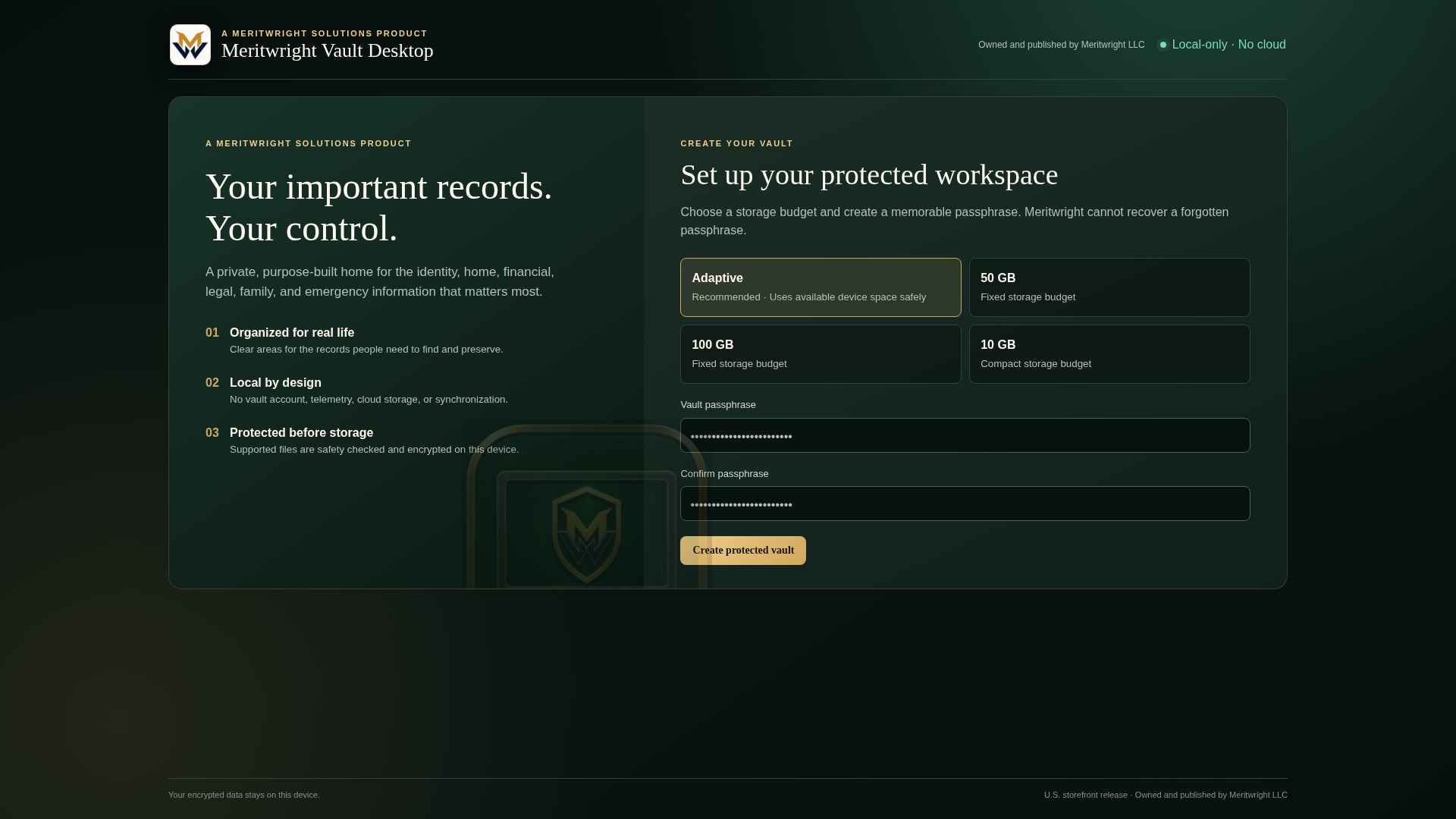
Task: Click the 'Organized for real life' heading
Action: [x=292, y=333]
